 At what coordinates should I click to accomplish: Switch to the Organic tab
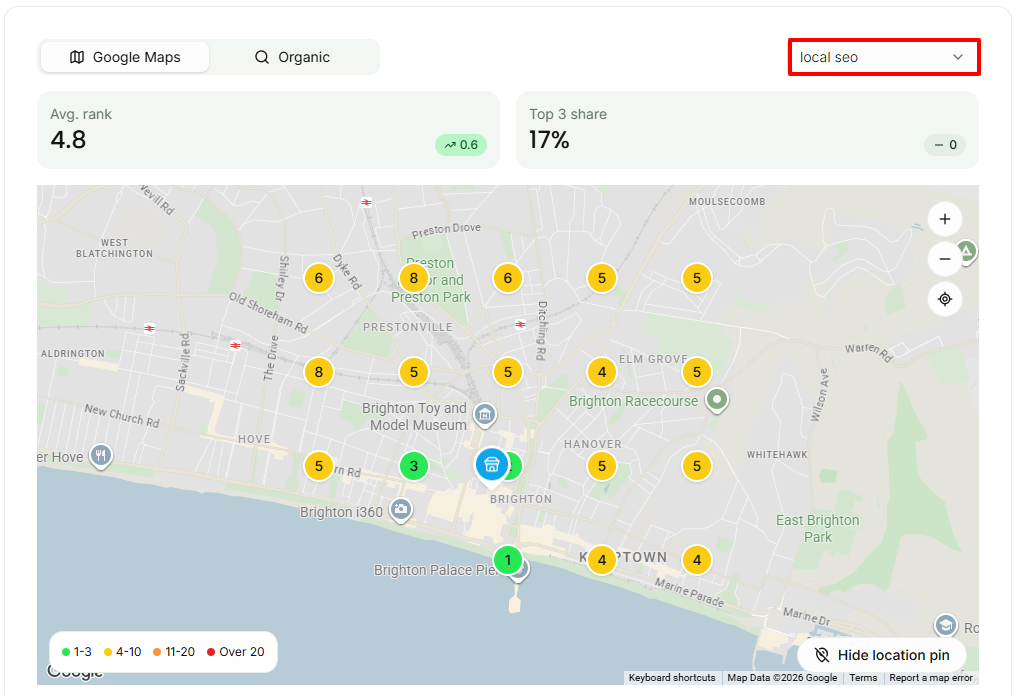pyautogui.click(x=292, y=57)
